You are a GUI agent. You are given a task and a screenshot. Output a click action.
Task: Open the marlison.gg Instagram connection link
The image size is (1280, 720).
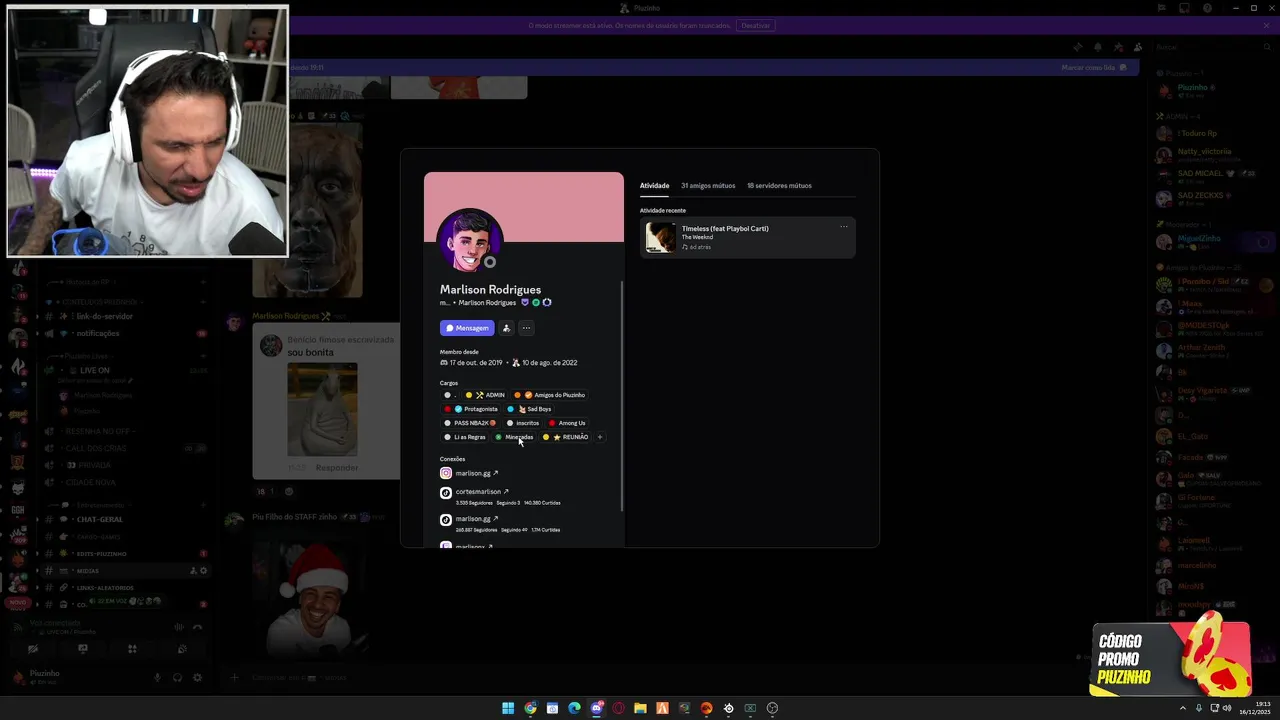[476, 473]
